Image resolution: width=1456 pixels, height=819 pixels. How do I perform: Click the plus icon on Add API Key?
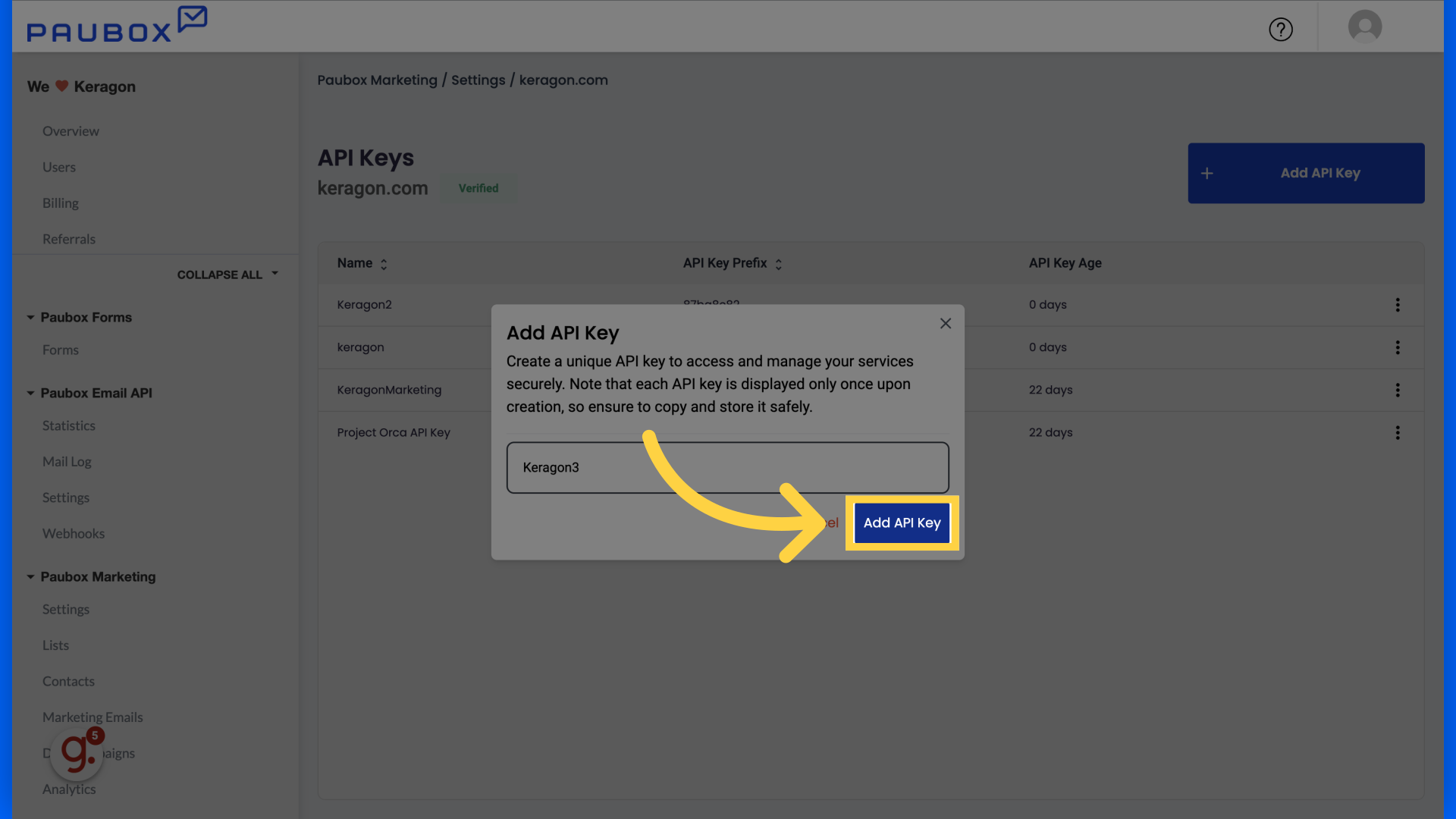click(x=1207, y=173)
